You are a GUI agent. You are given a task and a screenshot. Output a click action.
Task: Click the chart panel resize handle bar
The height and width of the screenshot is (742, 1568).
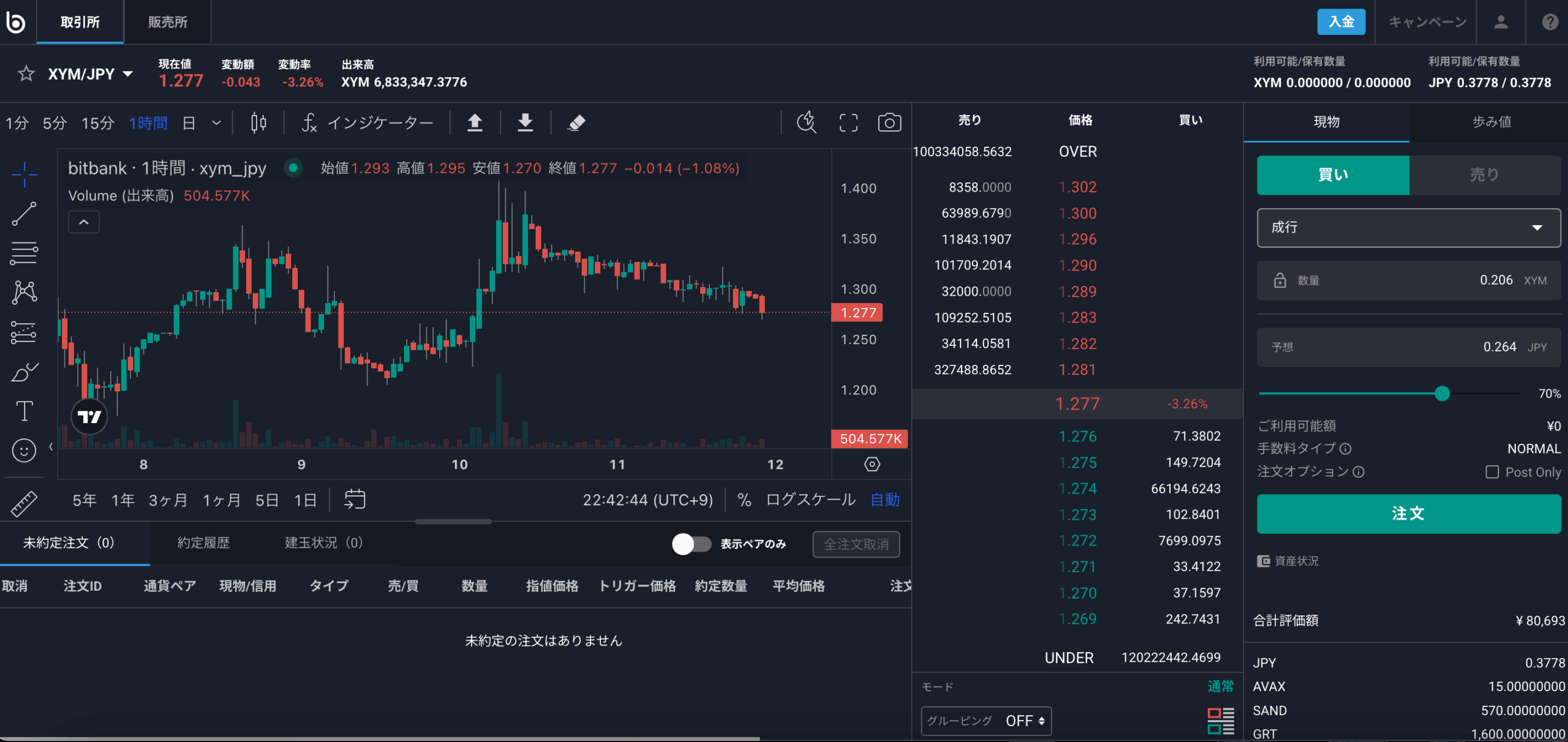(x=453, y=522)
